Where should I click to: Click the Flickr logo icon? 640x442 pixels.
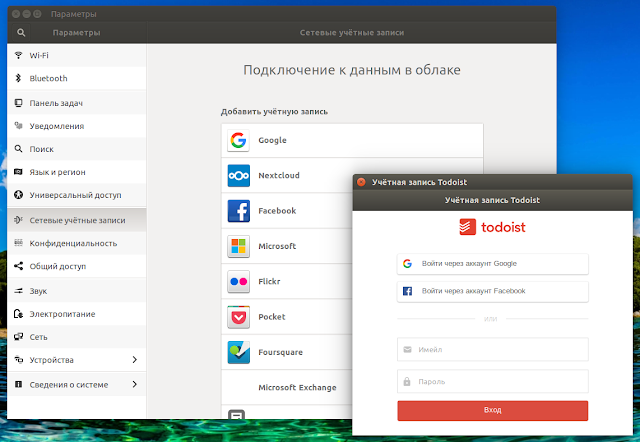(238, 282)
